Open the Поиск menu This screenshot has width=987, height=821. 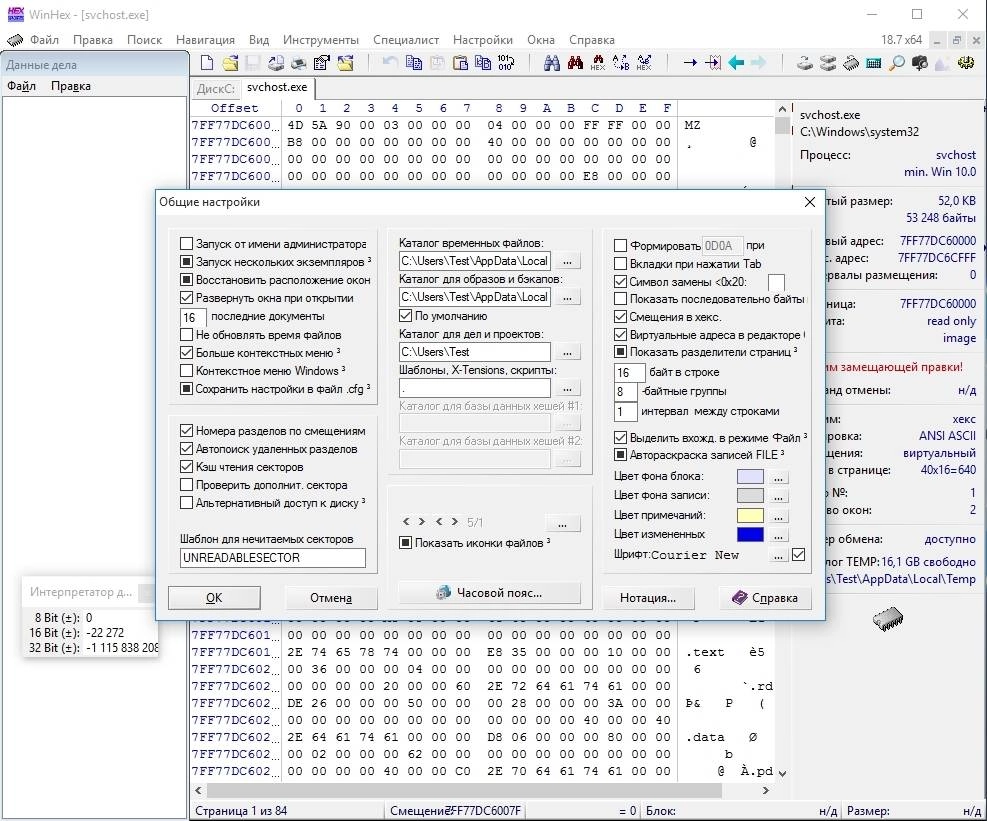[x=144, y=40]
